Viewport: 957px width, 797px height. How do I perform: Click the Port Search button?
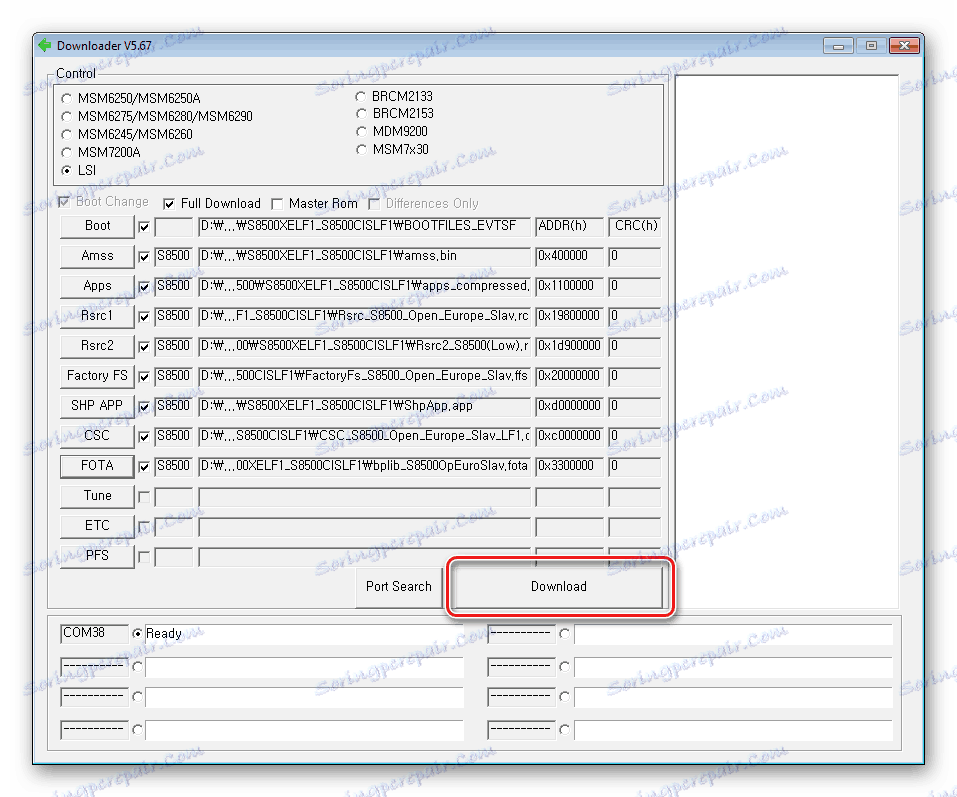coord(399,586)
